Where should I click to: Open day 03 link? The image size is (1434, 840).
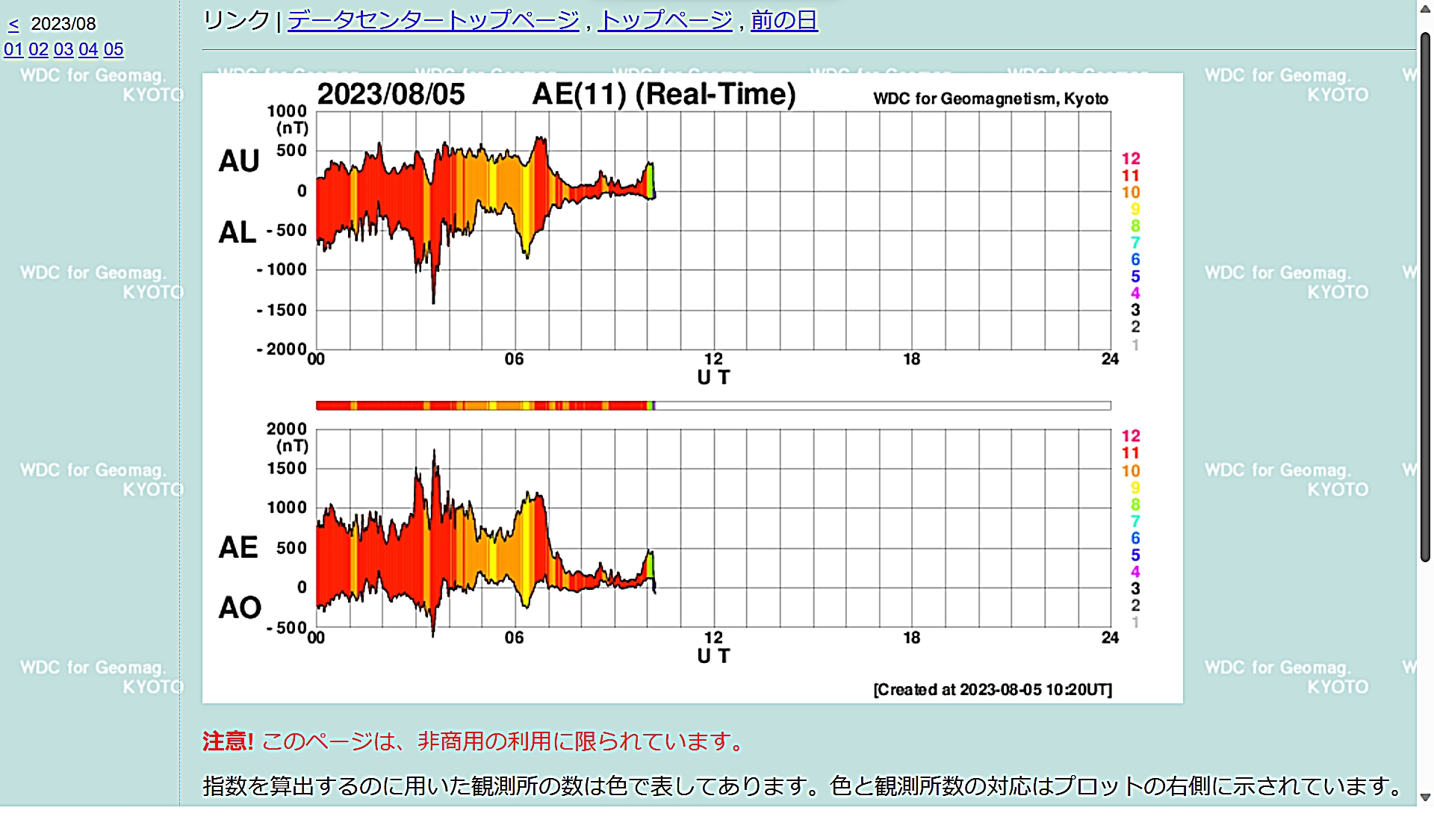(x=63, y=49)
